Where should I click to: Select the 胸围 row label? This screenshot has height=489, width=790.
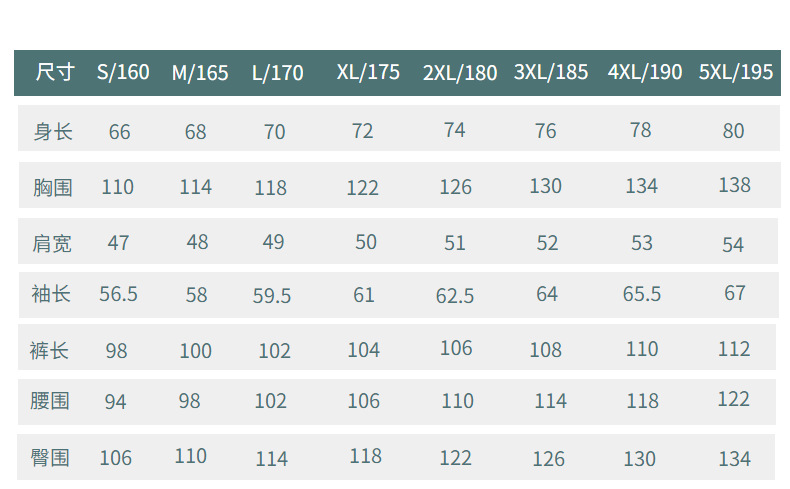point(53,187)
